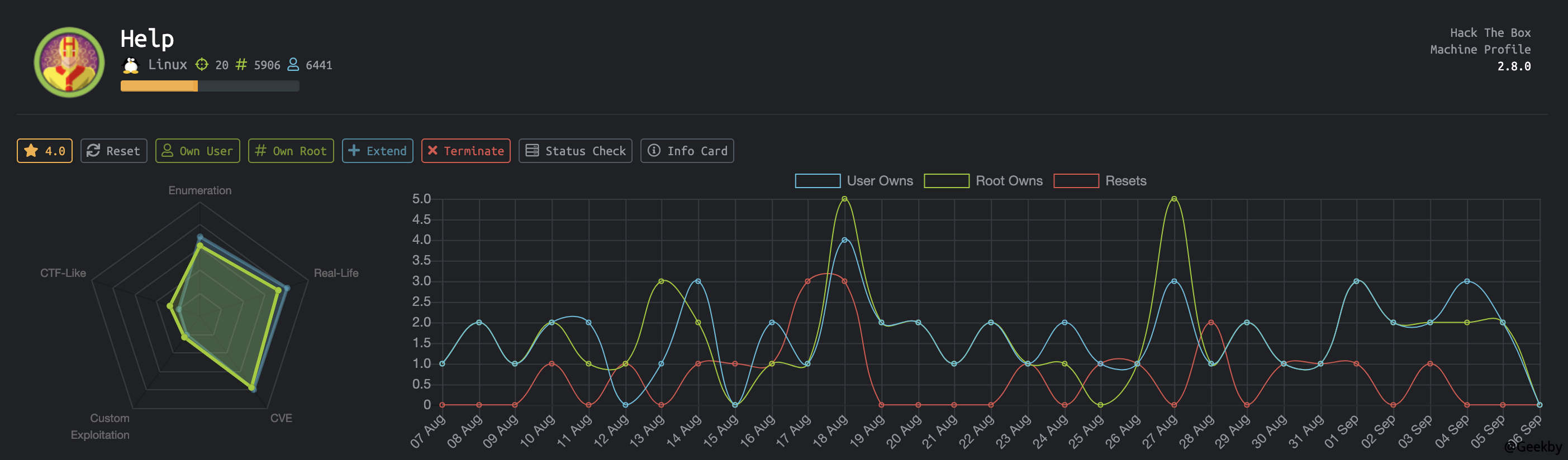Image resolution: width=1568 pixels, height=460 pixels.
Task: Click the star icon in rating button
Action: pos(32,151)
